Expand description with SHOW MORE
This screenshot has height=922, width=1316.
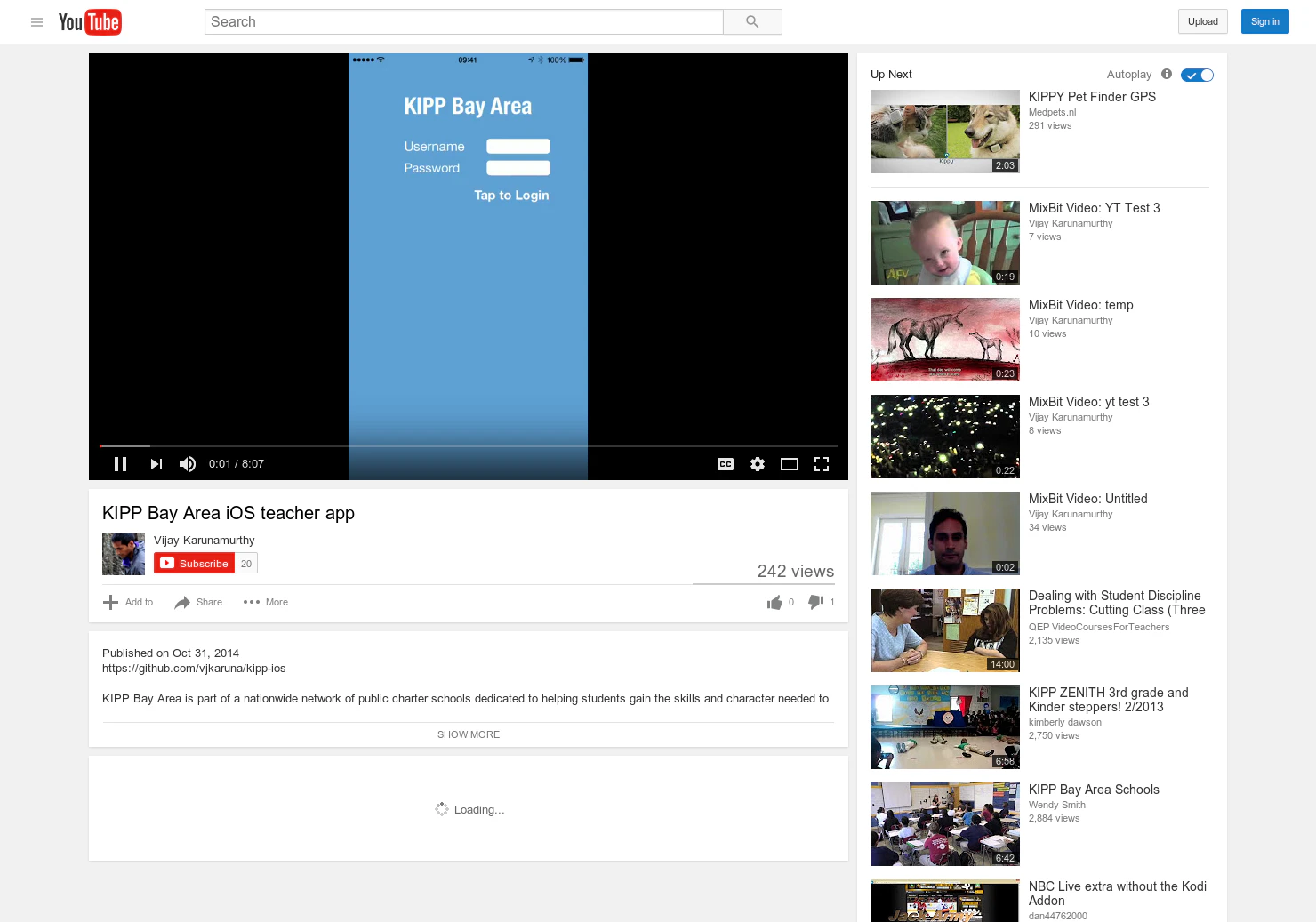[469, 734]
